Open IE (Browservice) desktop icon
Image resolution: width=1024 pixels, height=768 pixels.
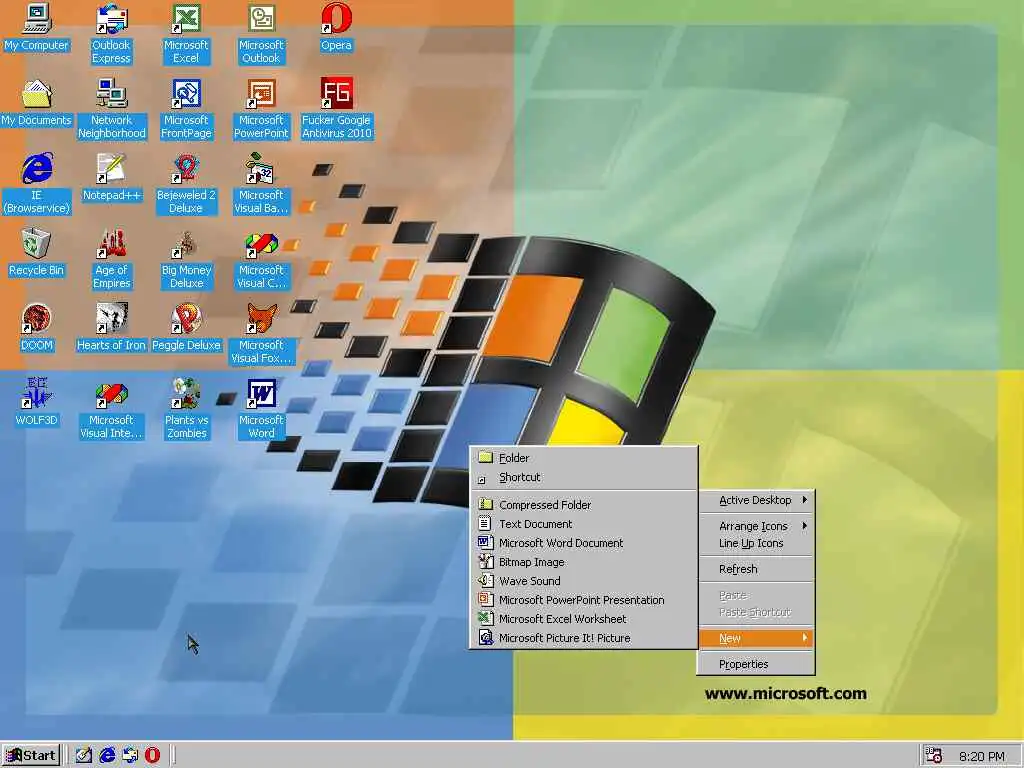[x=37, y=184]
